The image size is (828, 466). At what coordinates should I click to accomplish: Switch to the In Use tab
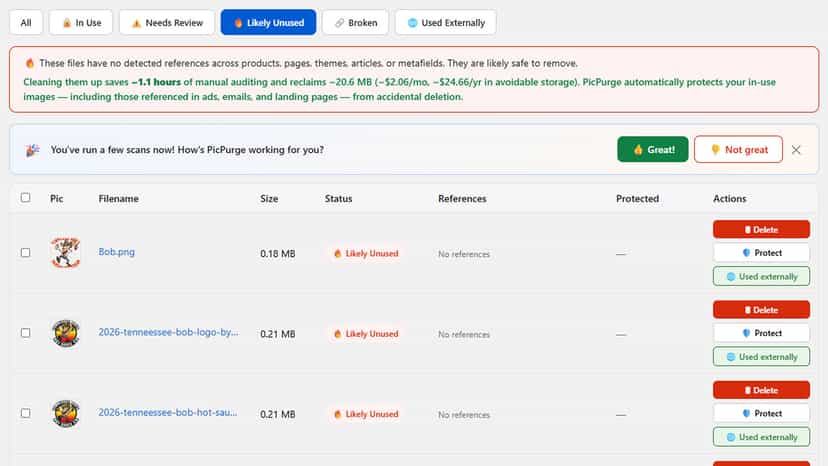coord(81,23)
